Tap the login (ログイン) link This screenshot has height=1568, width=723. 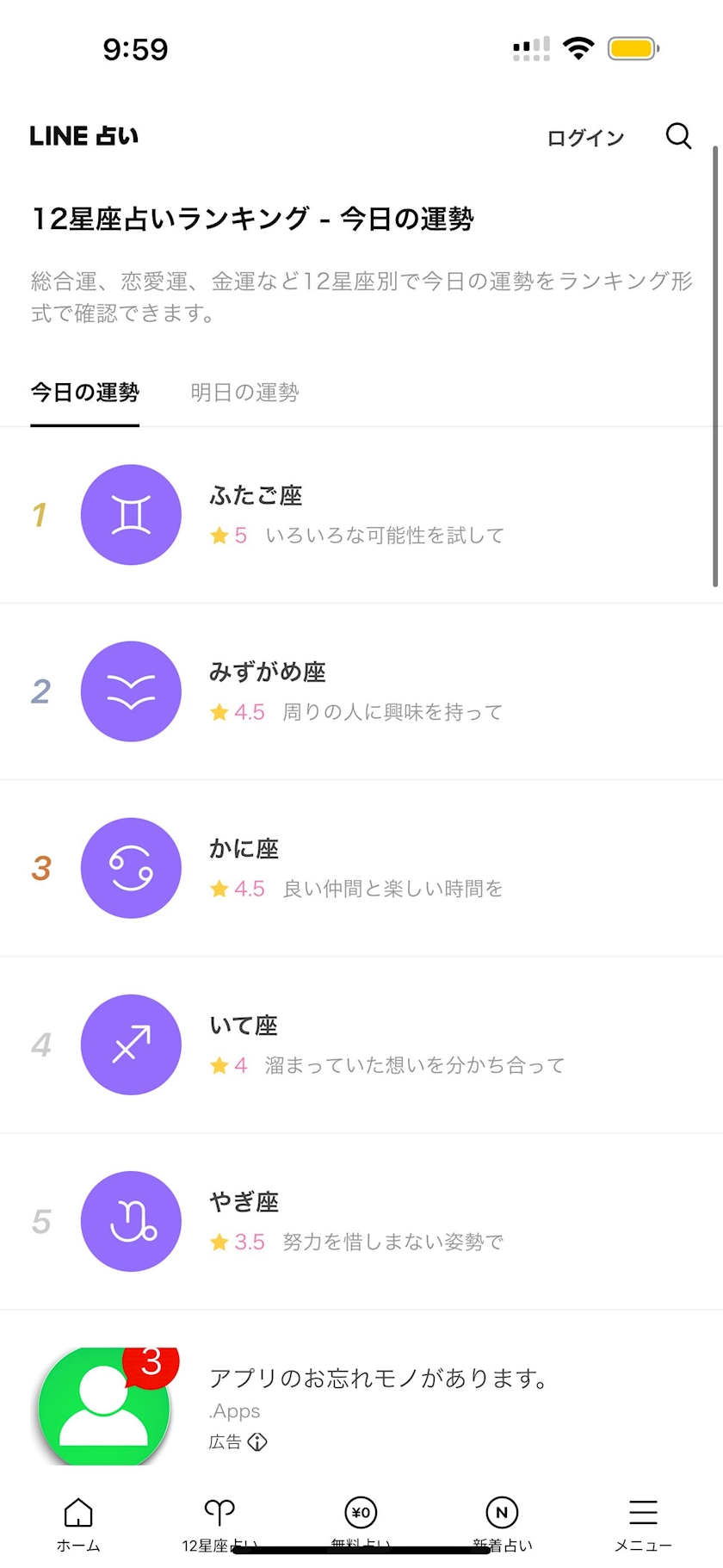click(x=585, y=138)
